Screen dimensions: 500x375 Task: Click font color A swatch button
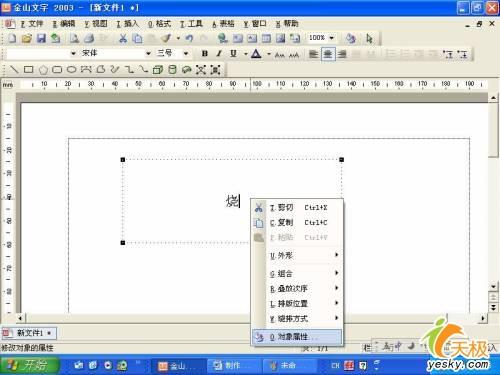256,54
